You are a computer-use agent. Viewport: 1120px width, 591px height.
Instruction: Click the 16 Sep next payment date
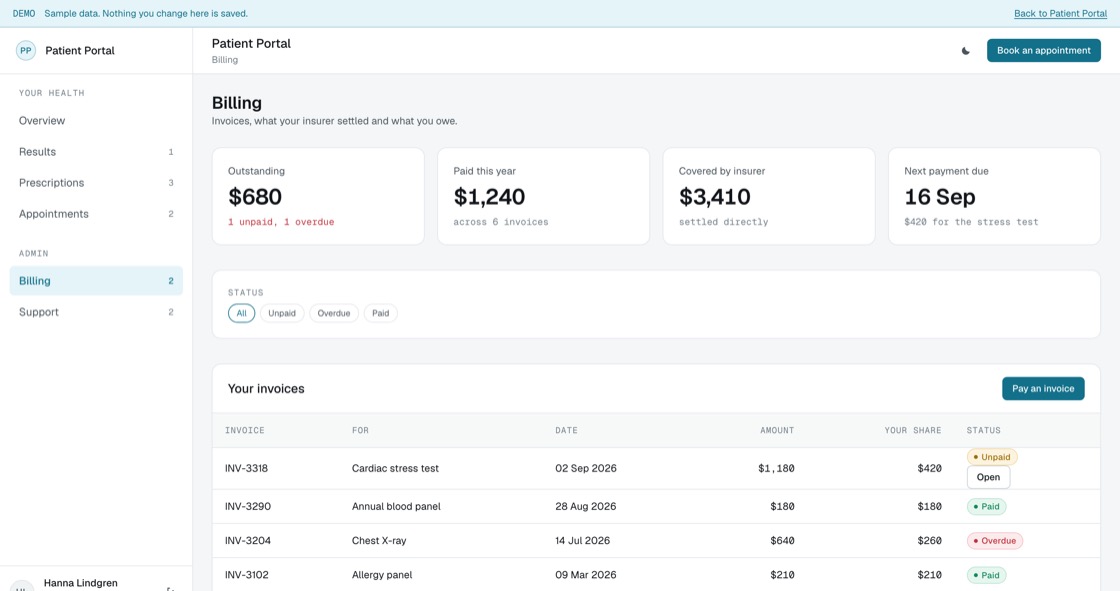pos(940,197)
